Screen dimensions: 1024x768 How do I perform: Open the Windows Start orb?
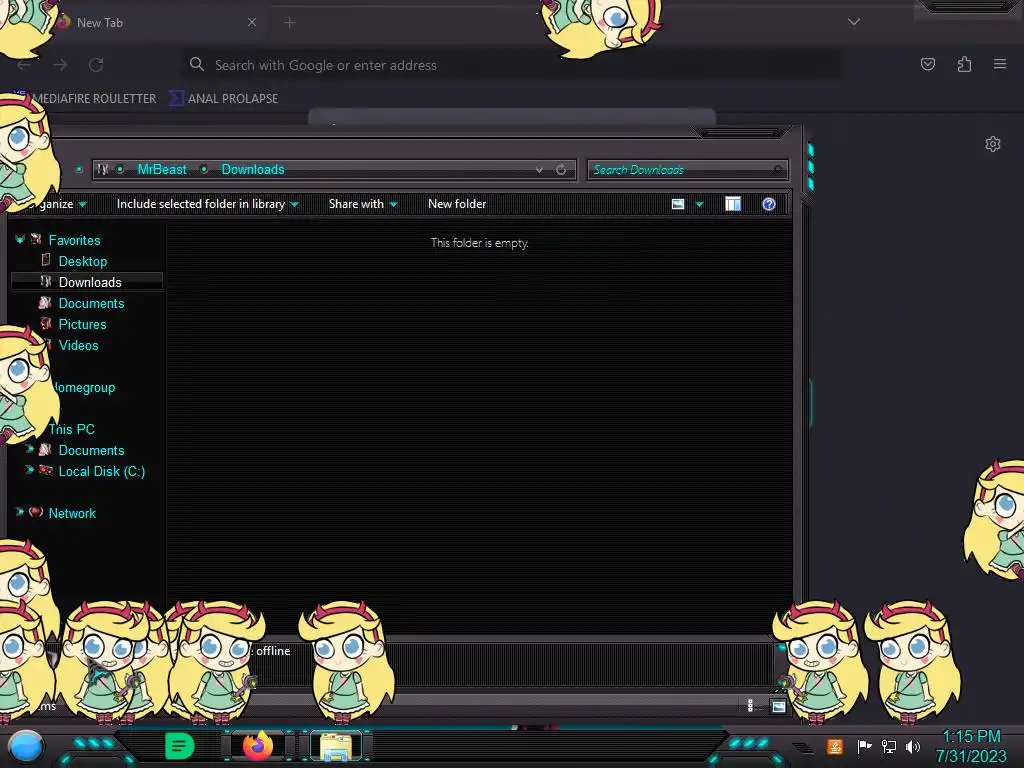26,747
